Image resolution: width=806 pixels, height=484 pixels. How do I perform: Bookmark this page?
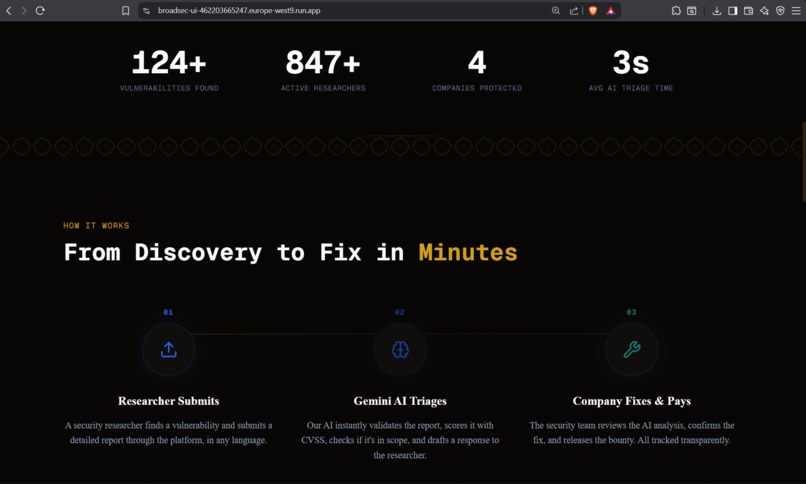125,10
